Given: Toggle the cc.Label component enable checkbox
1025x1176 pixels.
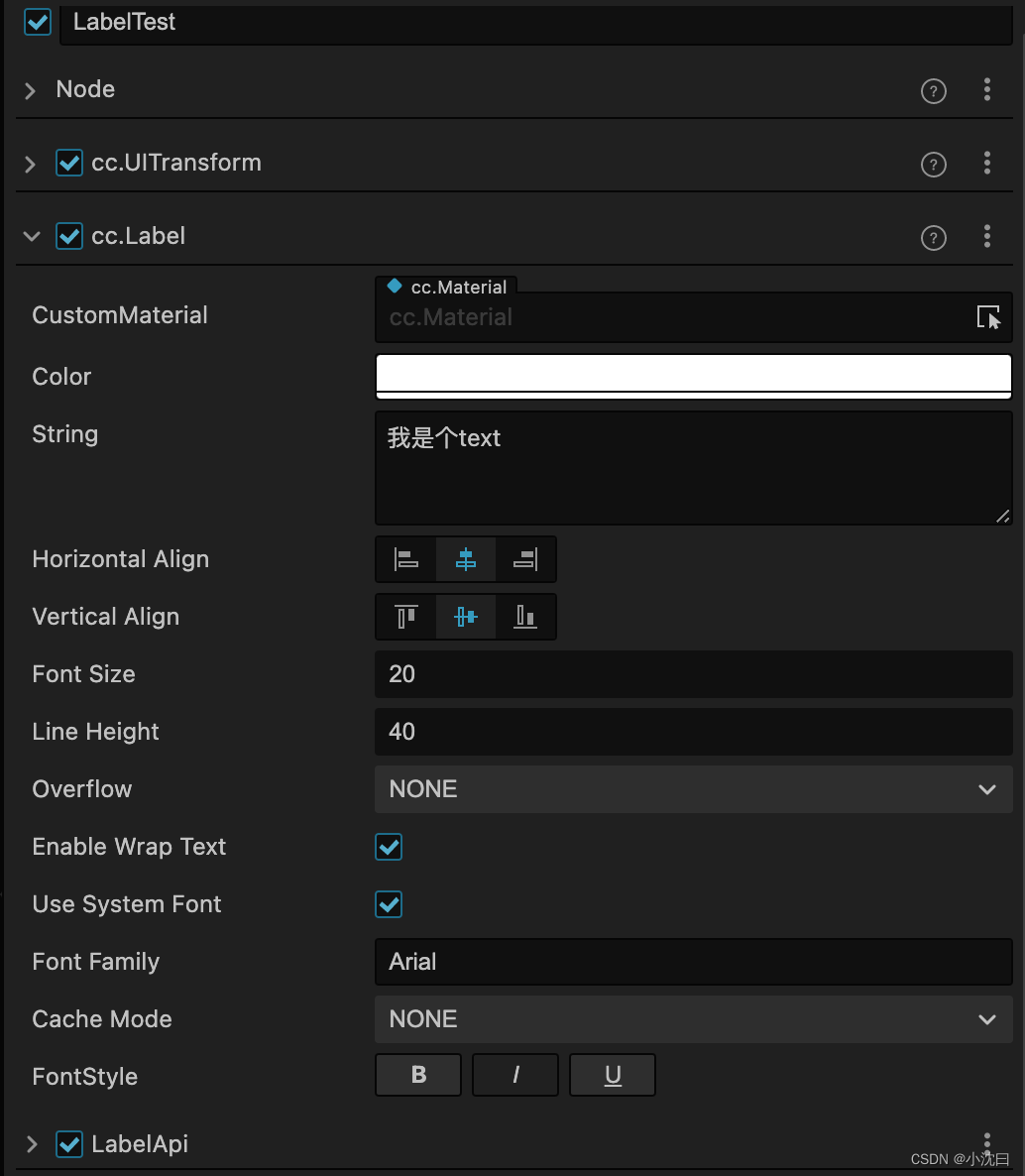Looking at the screenshot, I should (68, 236).
